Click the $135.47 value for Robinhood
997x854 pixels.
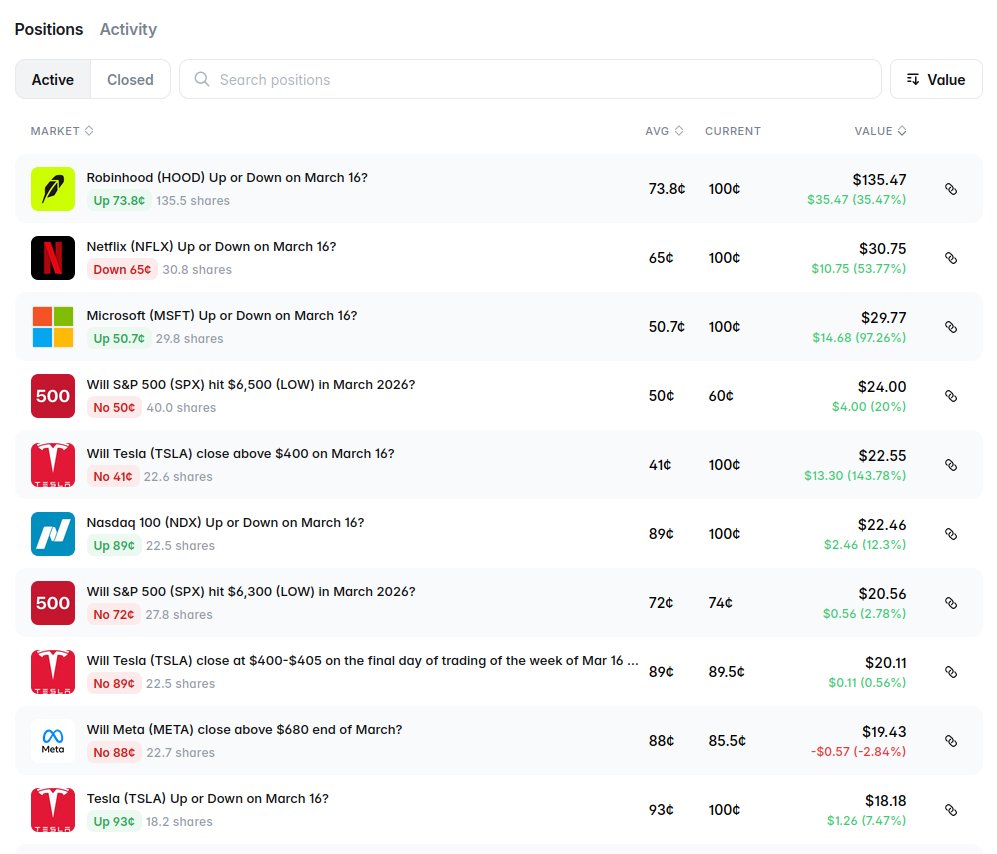click(x=879, y=180)
